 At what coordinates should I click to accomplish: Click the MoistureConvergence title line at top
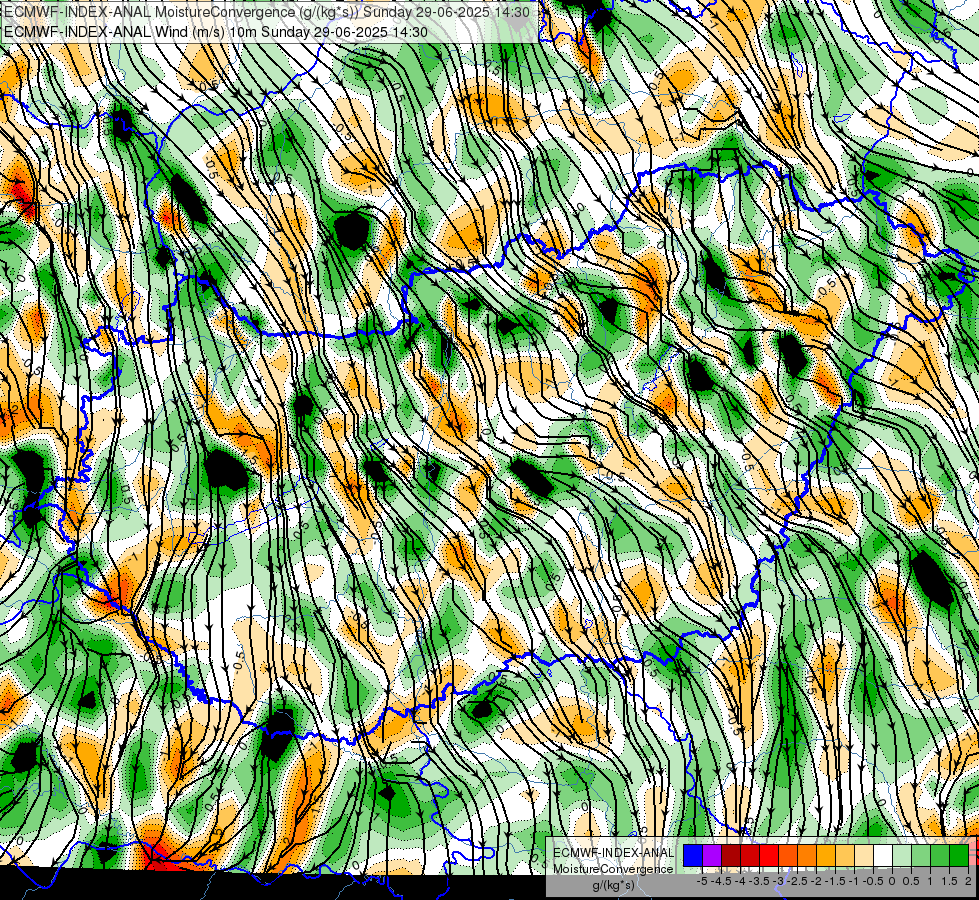(267, 12)
